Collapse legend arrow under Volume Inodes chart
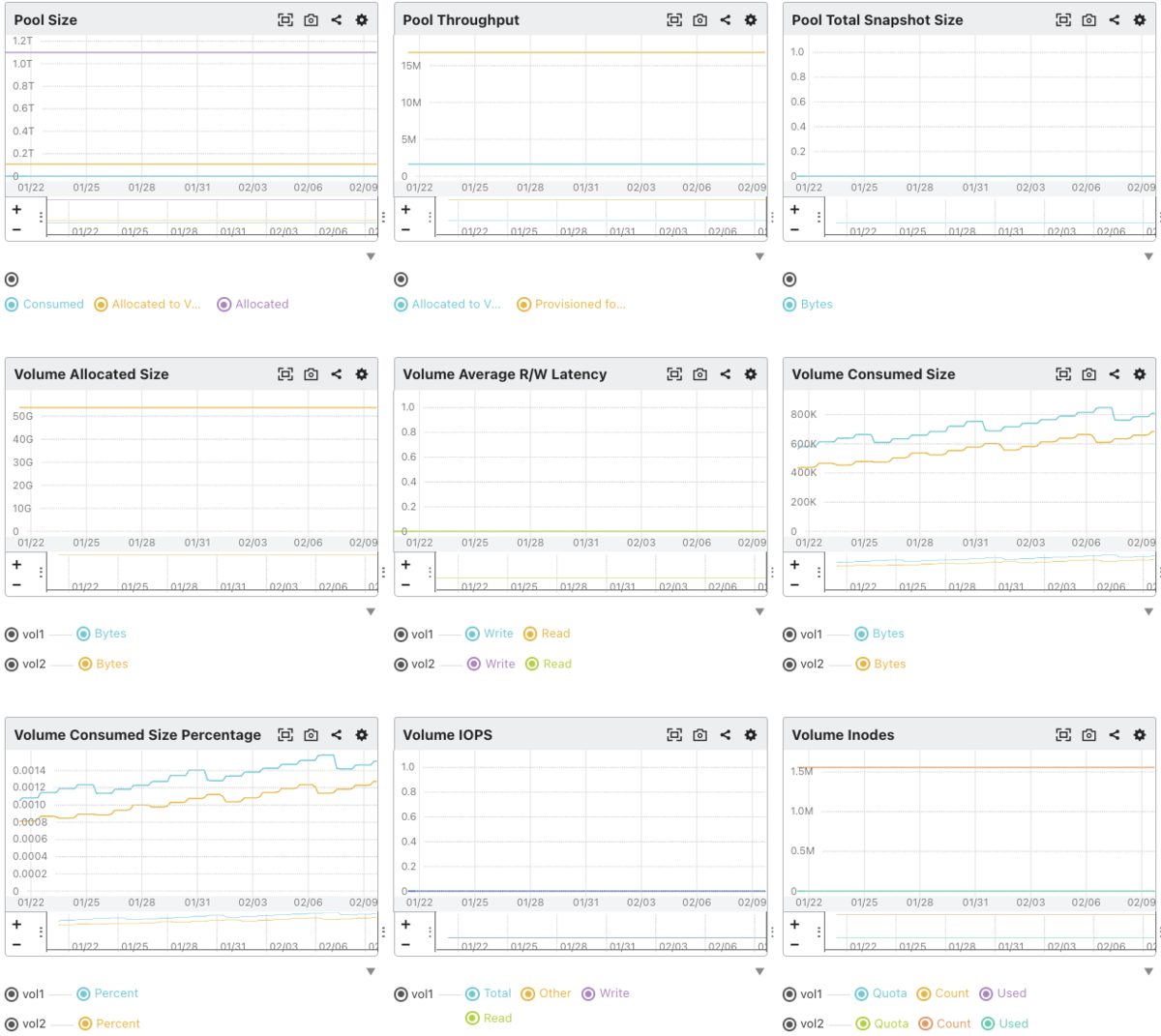The height and width of the screenshot is (1036, 1161). 1148,971
